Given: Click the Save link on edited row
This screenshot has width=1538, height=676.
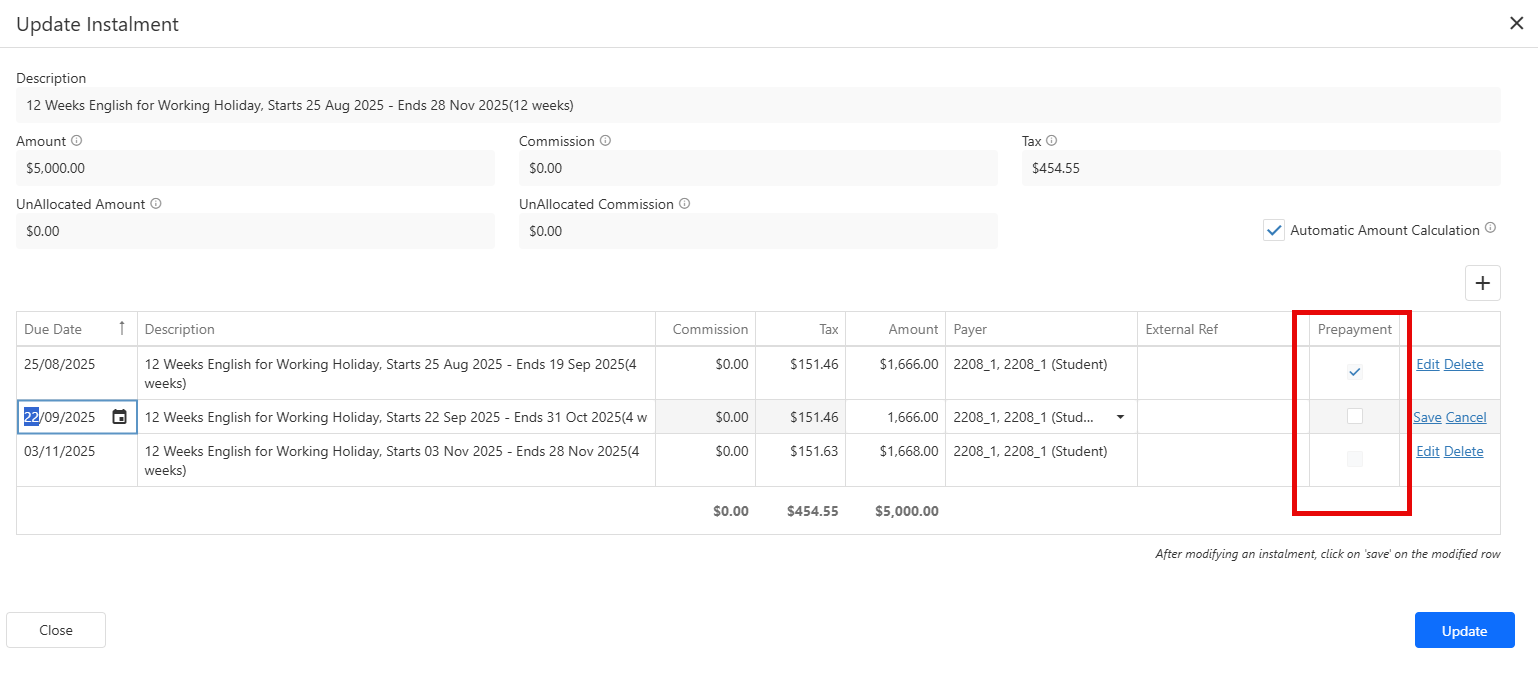Looking at the screenshot, I should [x=1426, y=417].
